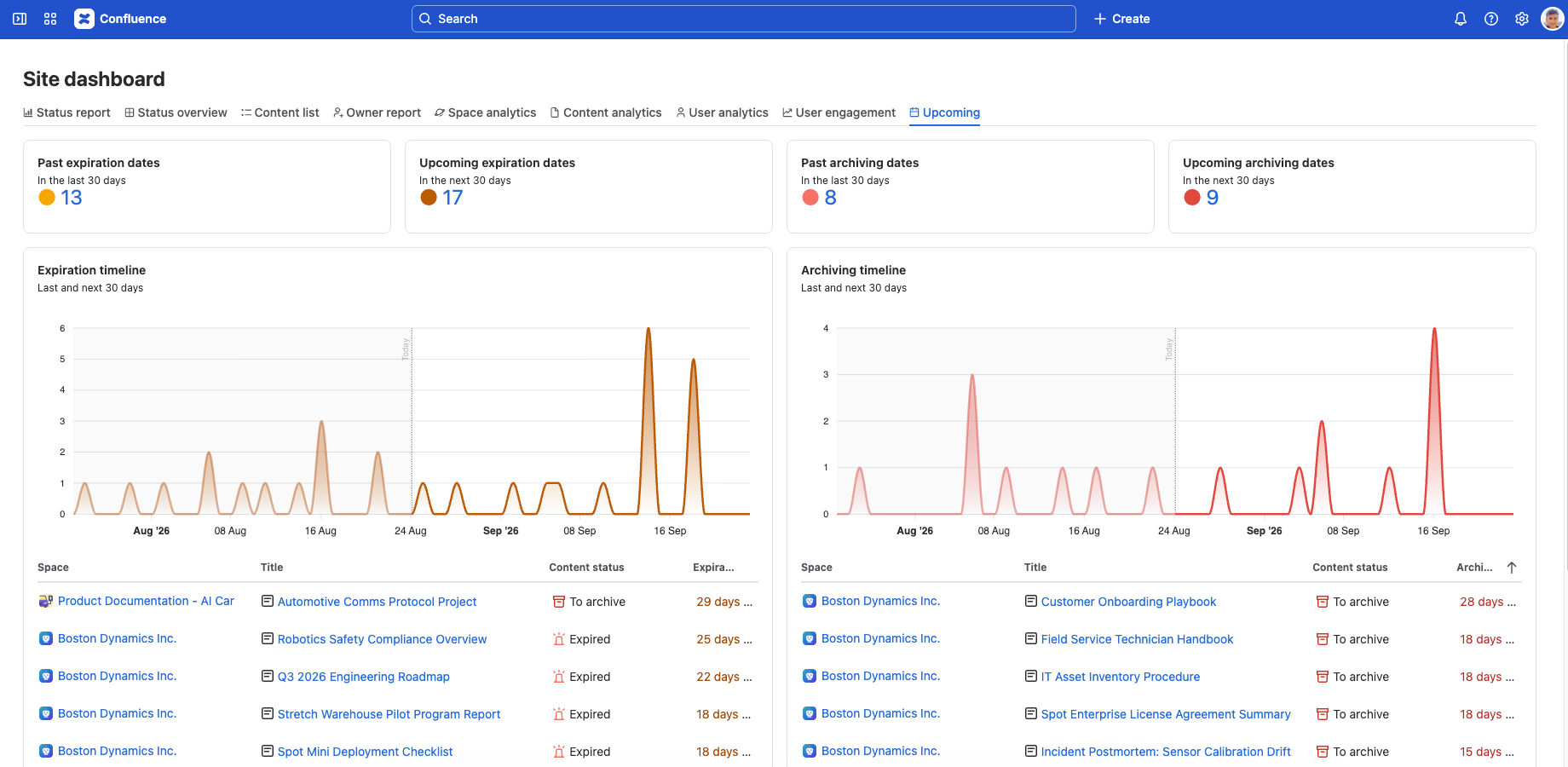Sort by the Archi... column arrow icon
1568x767 pixels.
click(1512, 568)
